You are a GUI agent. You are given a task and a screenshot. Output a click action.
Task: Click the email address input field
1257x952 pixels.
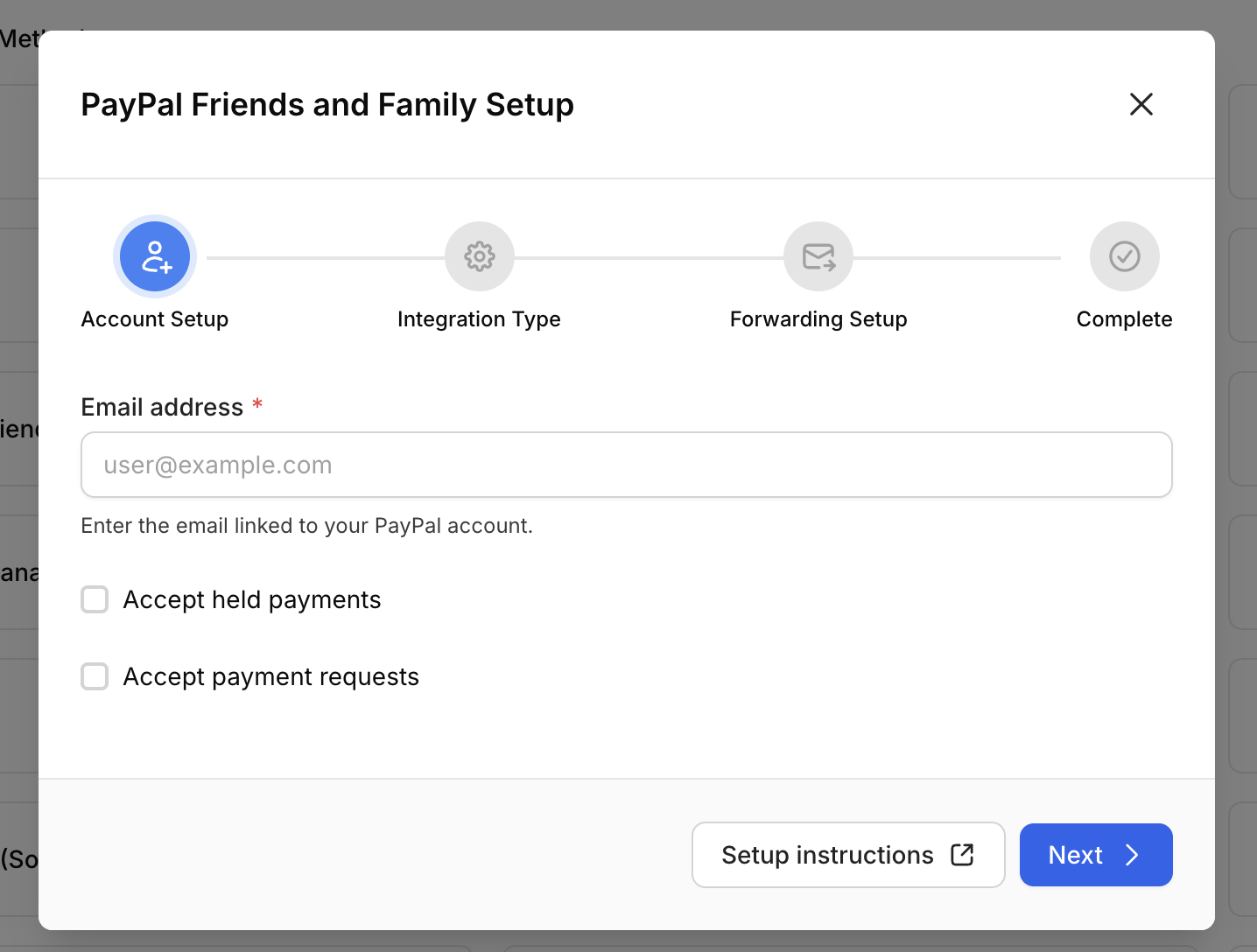tap(626, 465)
